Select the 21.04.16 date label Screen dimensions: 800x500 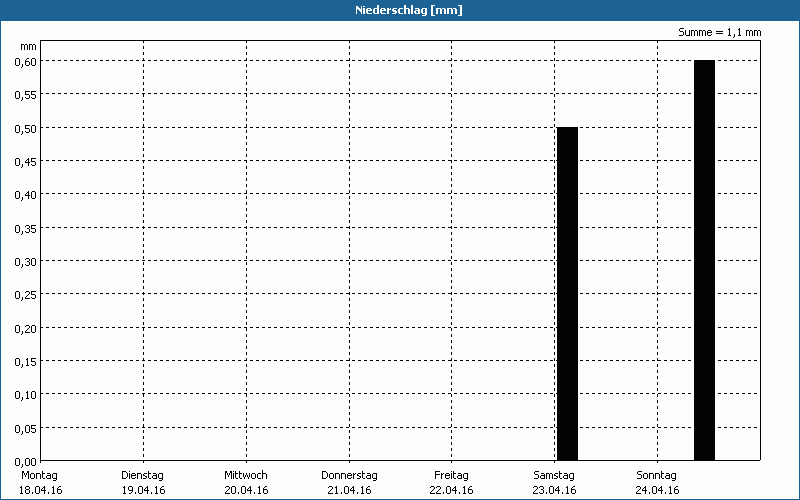(349, 491)
